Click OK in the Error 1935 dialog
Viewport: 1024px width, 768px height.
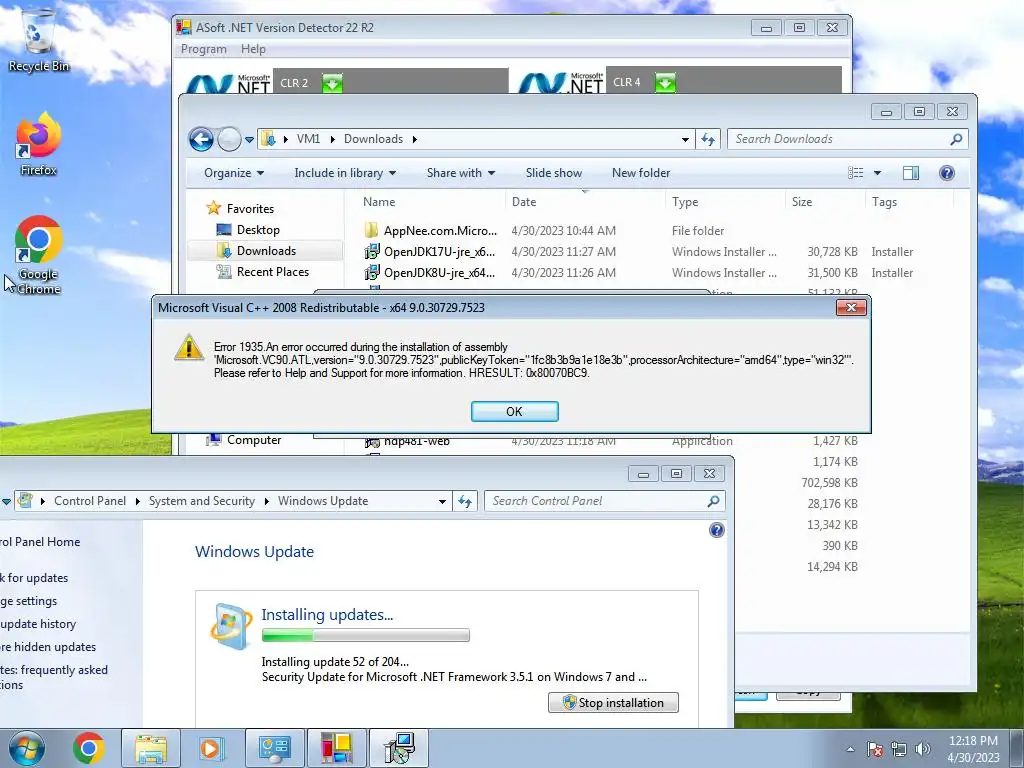[515, 411]
